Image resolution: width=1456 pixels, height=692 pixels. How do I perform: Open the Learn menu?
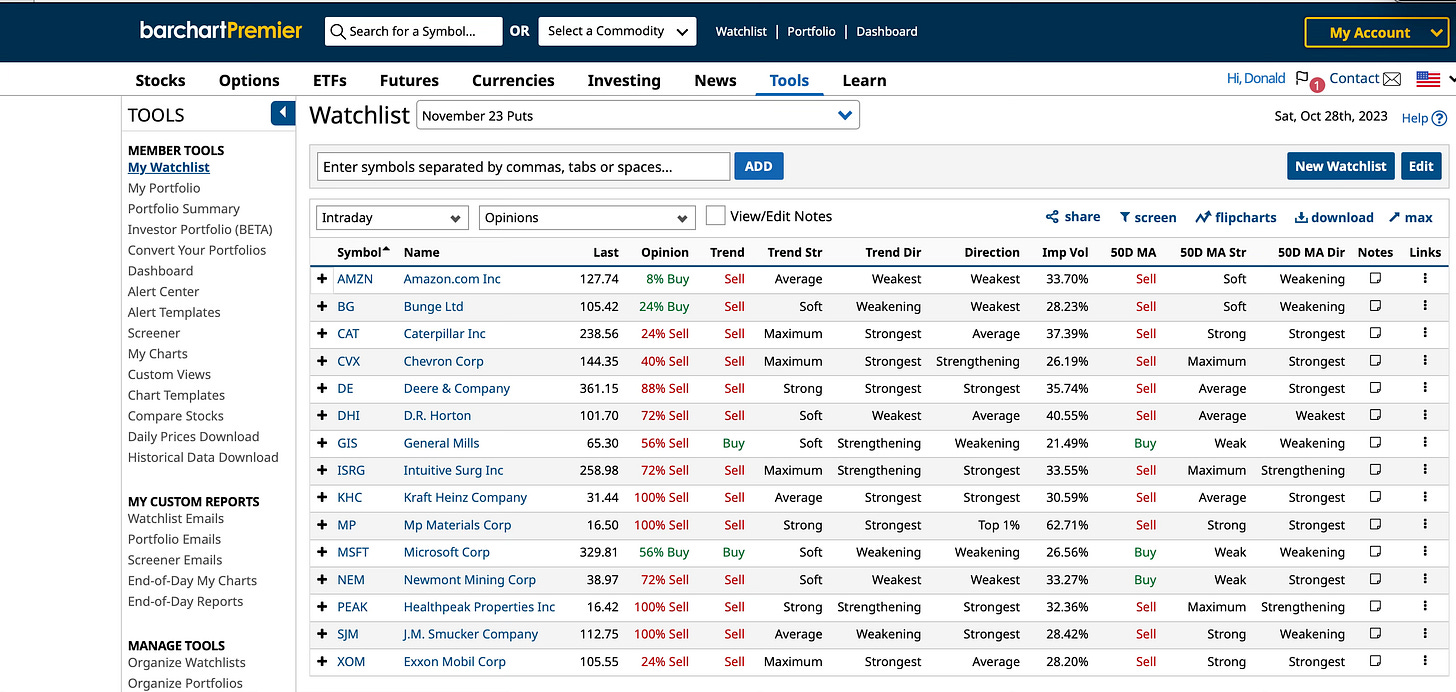click(864, 80)
